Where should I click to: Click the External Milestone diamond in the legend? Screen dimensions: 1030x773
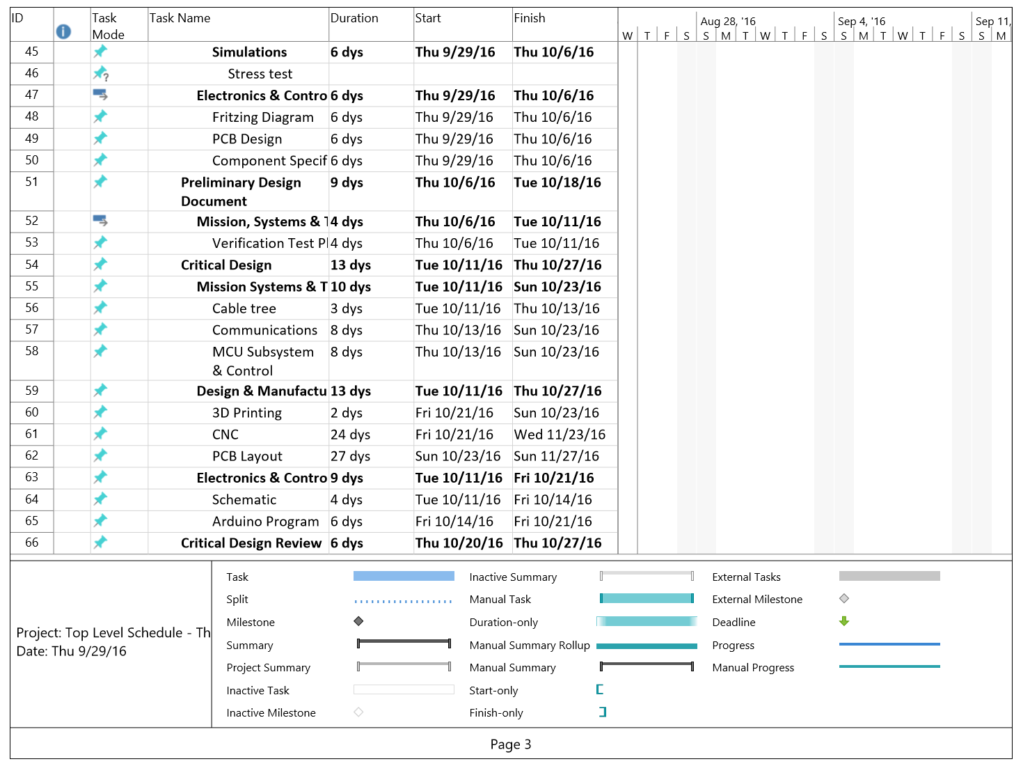(845, 599)
